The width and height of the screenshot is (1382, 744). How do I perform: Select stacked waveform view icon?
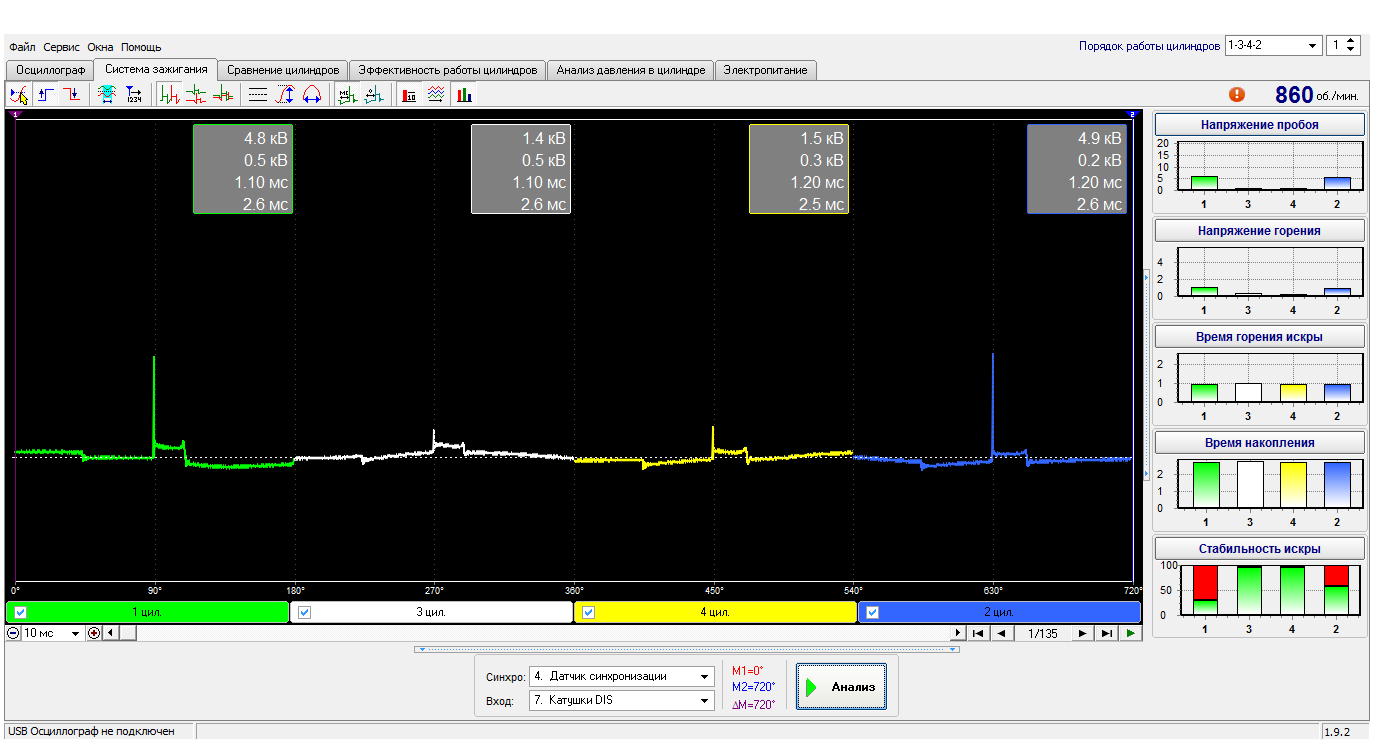pos(197,95)
